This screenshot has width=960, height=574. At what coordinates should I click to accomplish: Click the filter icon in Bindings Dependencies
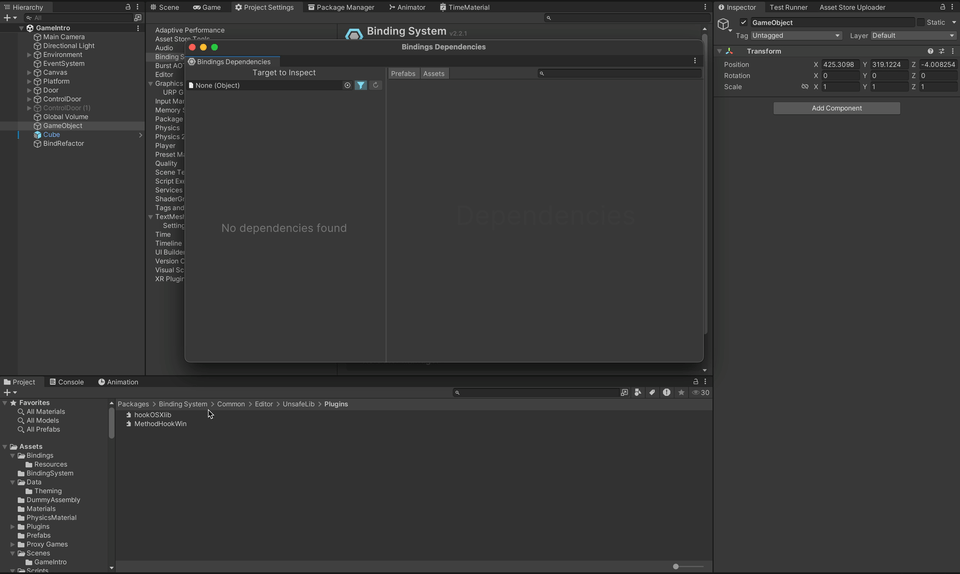[361, 85]
